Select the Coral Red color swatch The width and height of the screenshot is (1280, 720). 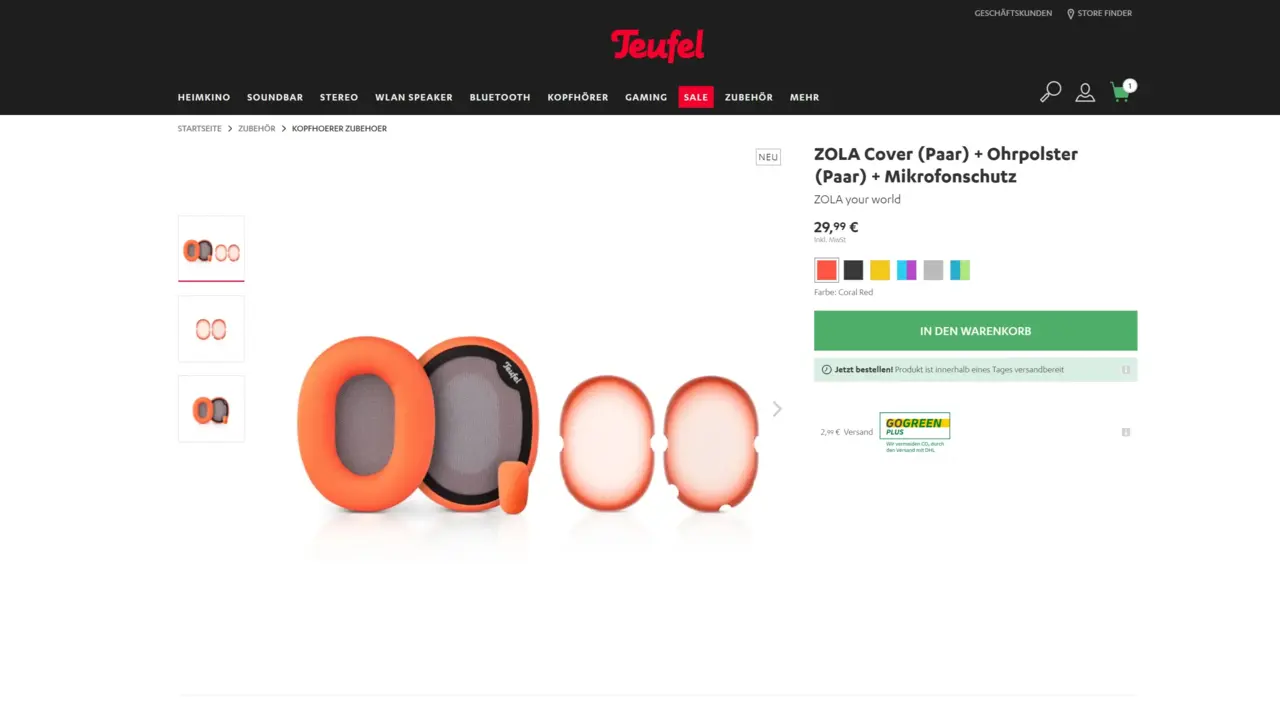(826, 270)
